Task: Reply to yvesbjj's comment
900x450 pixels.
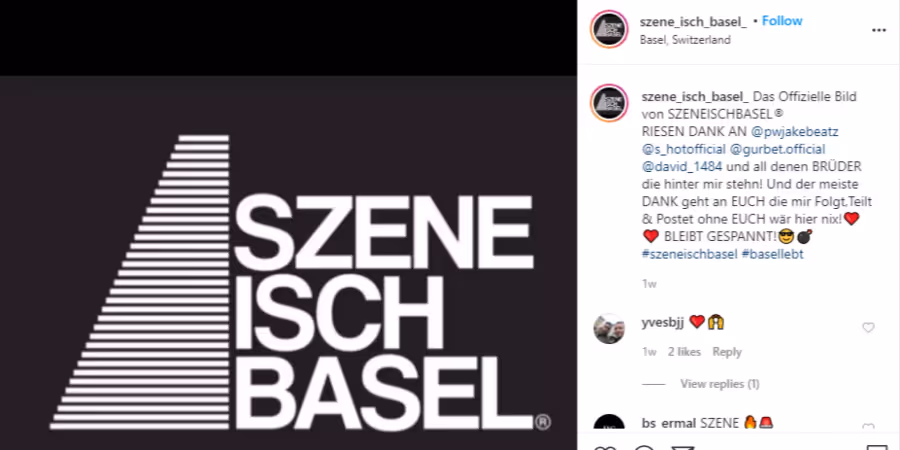Action: tap(727, 352)
